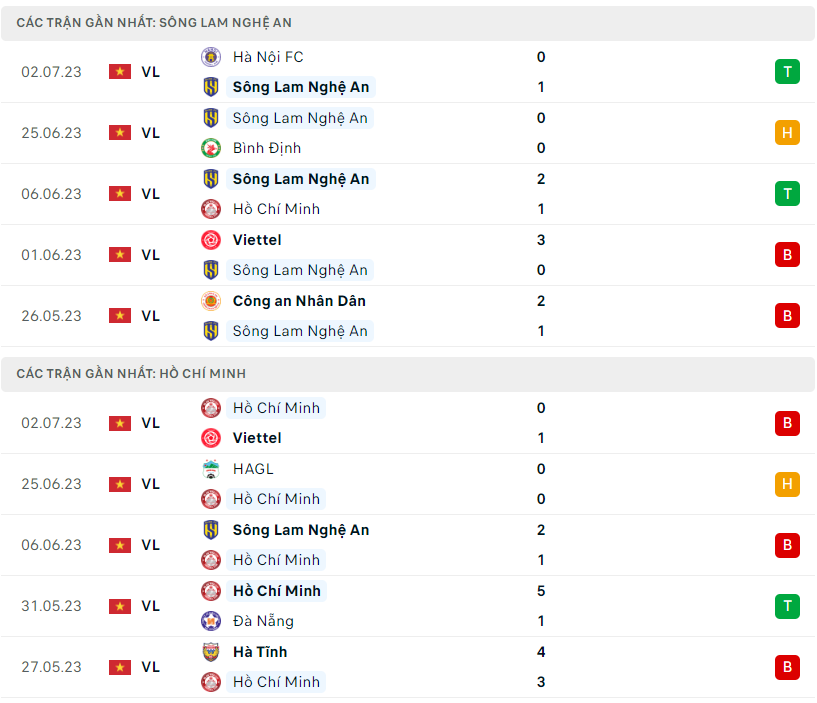Click the Đà Nẵng club crest
Screen dimensions: 817x703
point(211,621)
